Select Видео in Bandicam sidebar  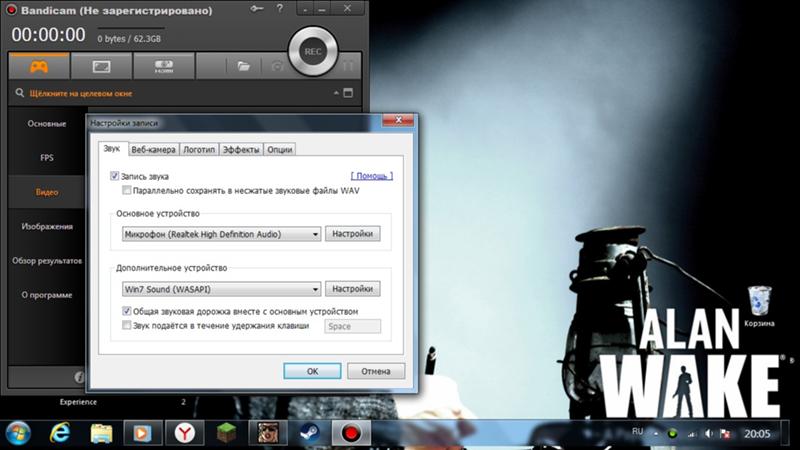(x=46, y=192)
